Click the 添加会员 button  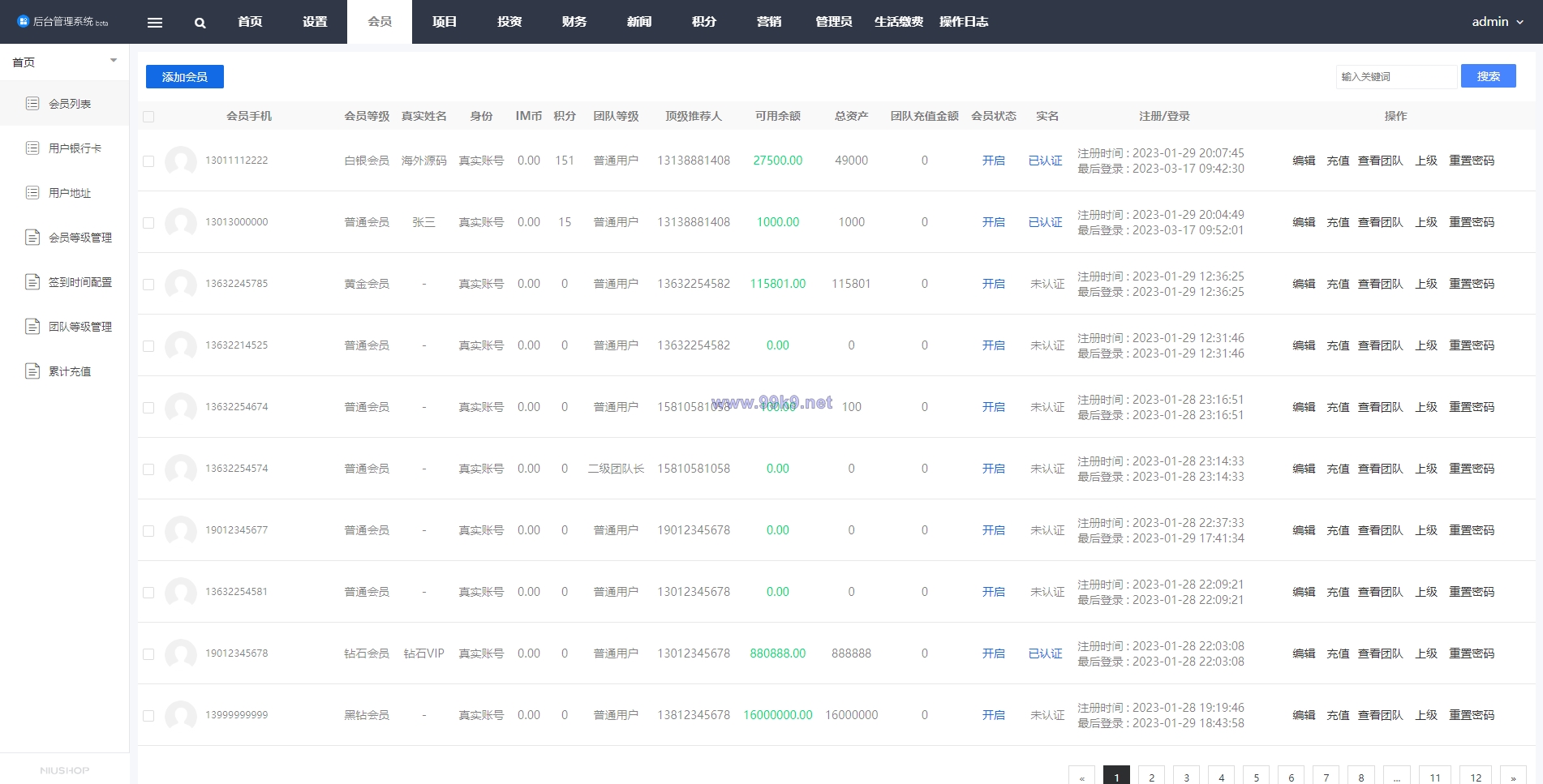click(x=185, y=76)
